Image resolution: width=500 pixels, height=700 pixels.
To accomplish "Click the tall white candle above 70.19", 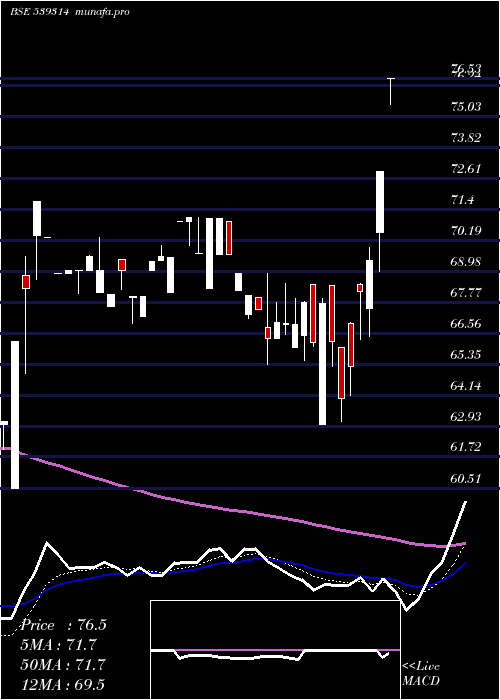I will pos(380,202).
